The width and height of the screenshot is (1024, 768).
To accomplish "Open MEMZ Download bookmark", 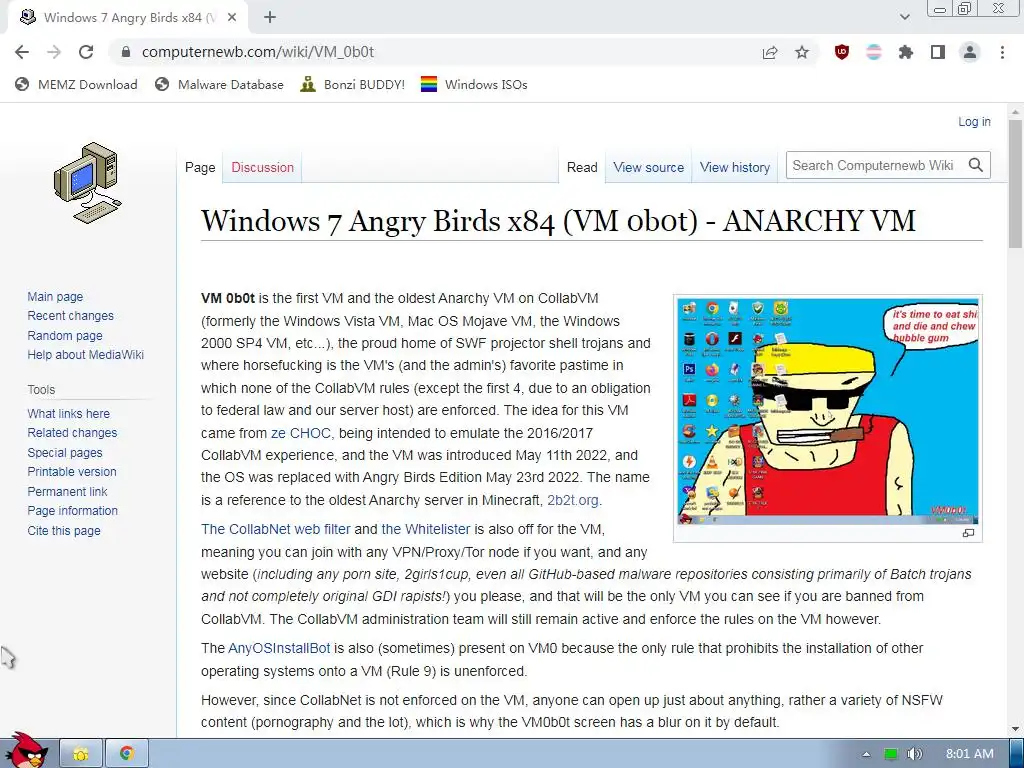I will pos(76,84).
